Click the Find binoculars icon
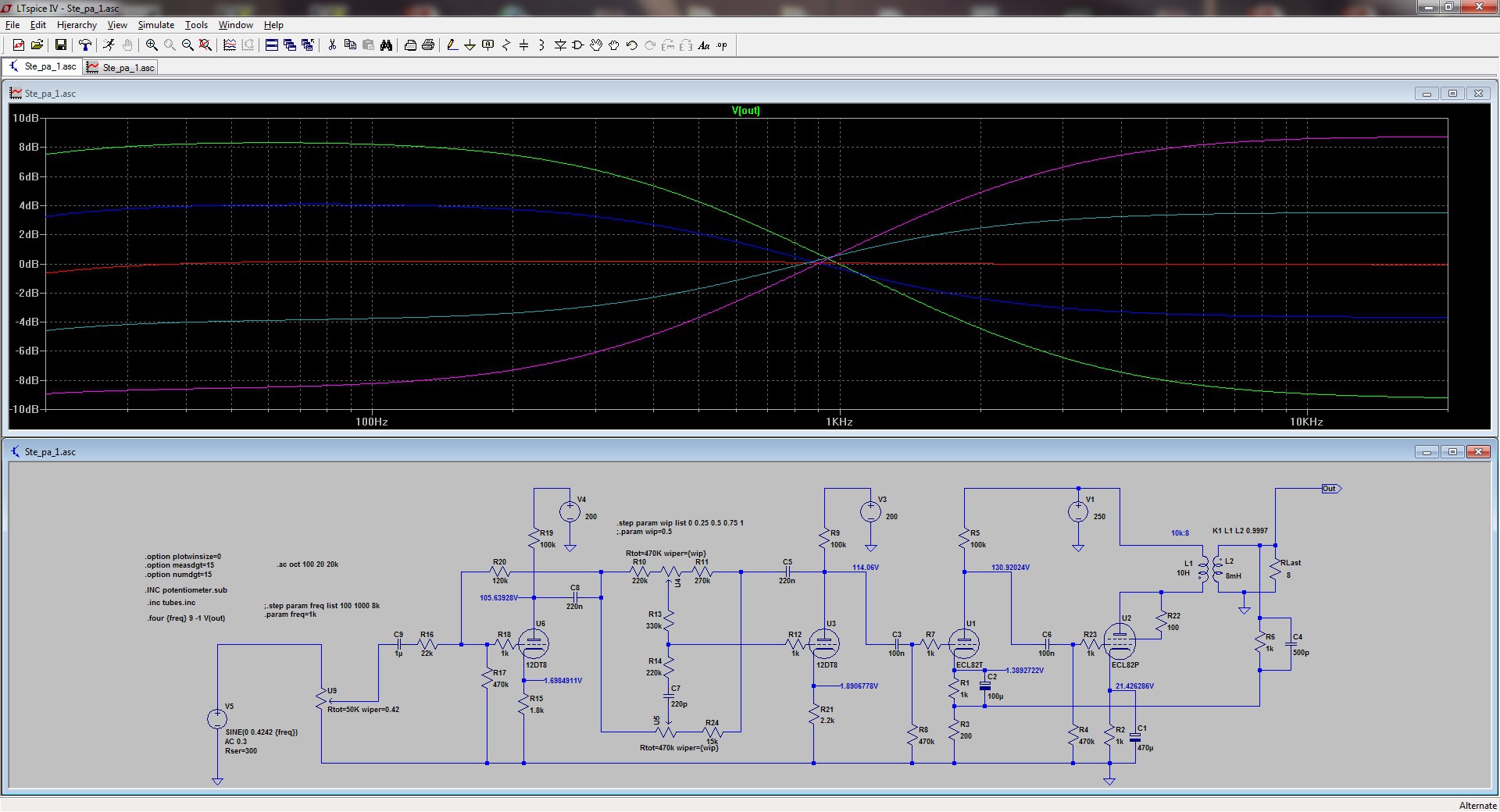Viewport: 1500px width, 812px height. coord(386,45)
